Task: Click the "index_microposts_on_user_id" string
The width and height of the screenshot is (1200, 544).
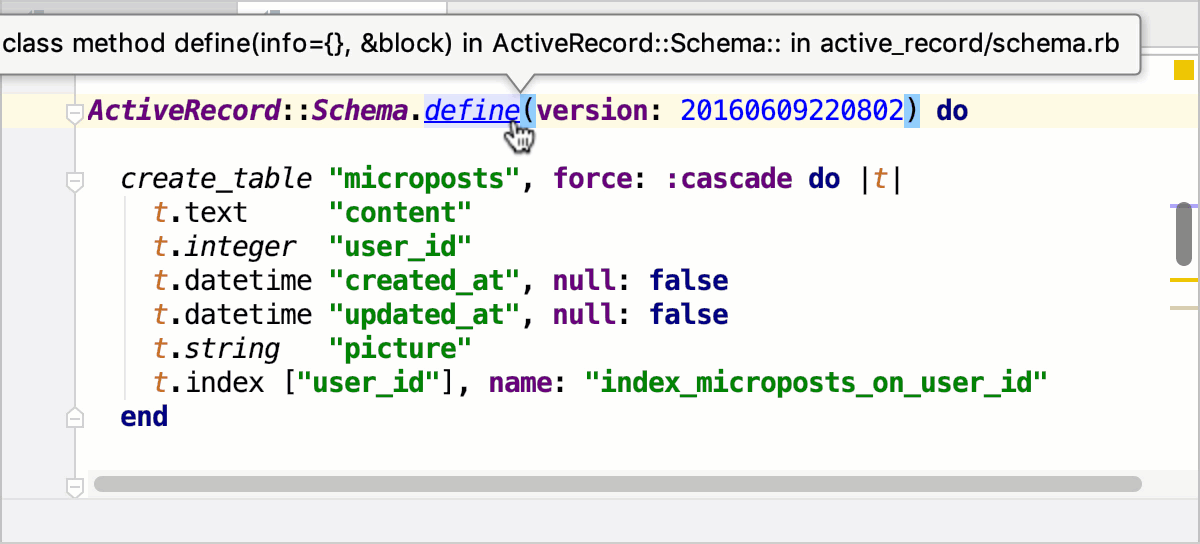Action: (x=816, y=383)
